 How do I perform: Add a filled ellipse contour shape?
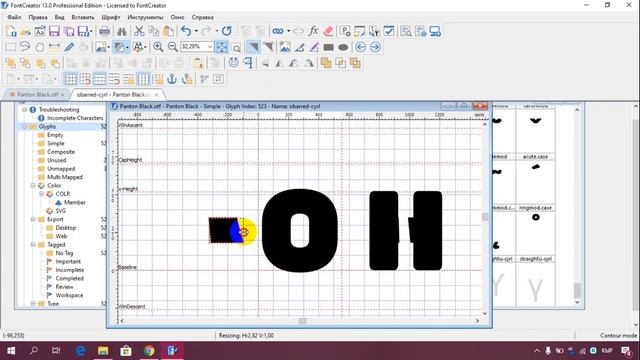pos(343,47)
